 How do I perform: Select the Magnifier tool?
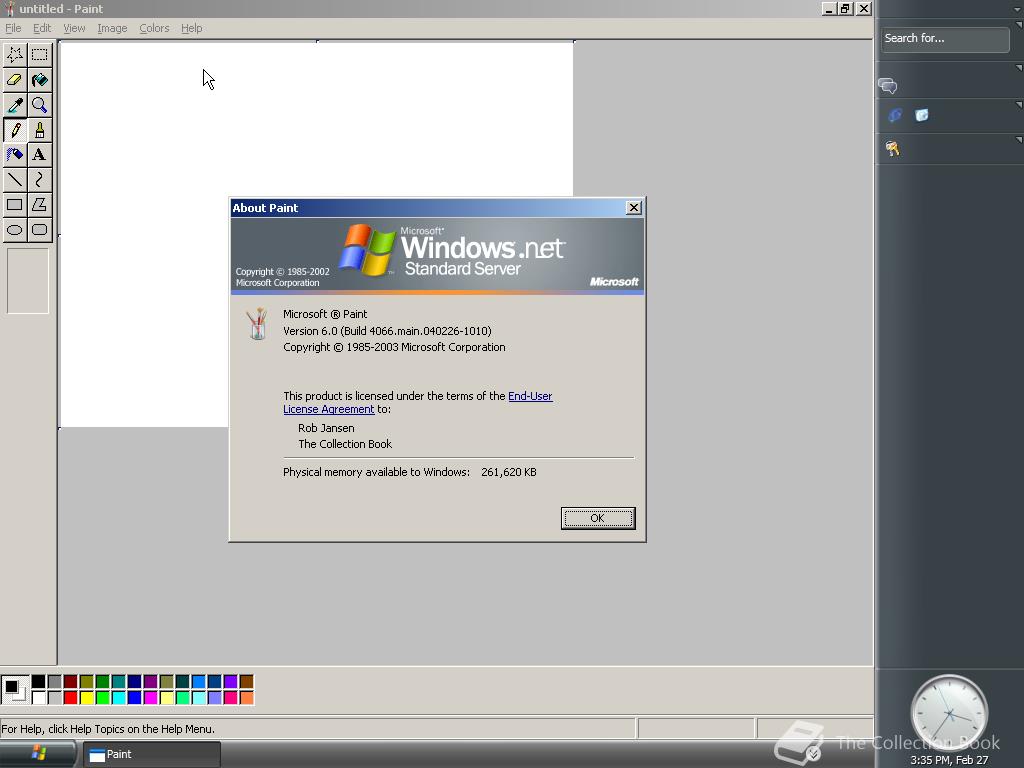[40, 105]
